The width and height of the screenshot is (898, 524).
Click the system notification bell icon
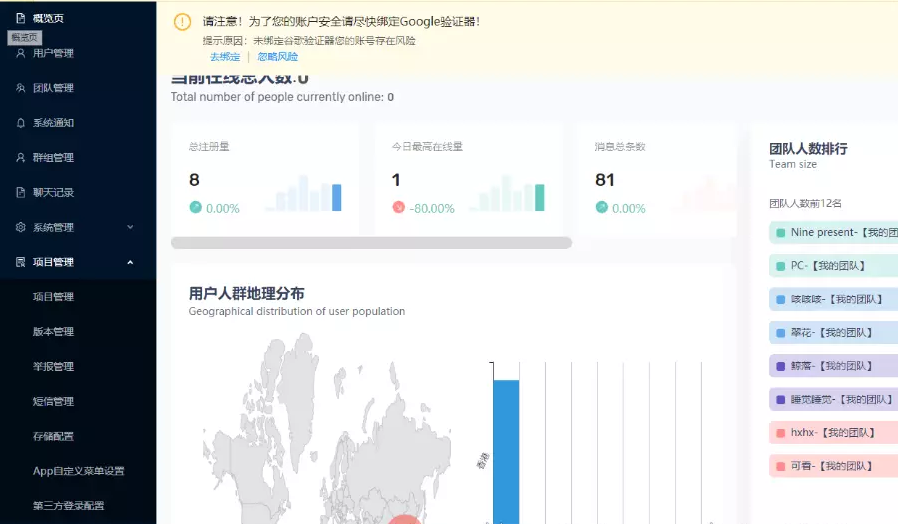click(x=21, y=123)
